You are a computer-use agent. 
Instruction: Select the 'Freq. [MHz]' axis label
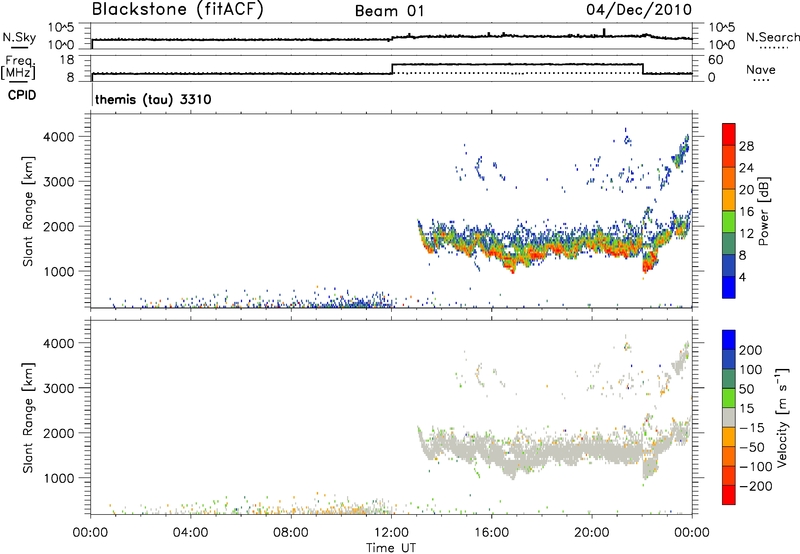[20, 68]
